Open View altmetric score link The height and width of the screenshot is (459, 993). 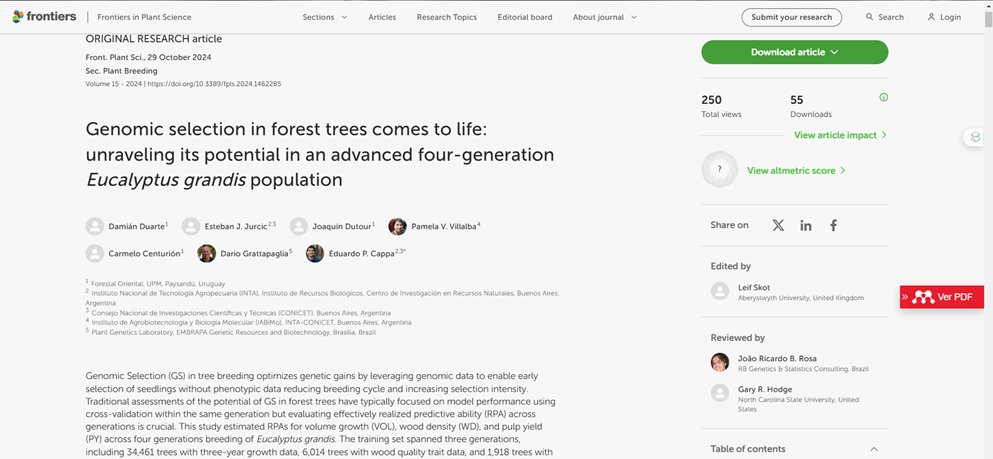tap(796, 170)
